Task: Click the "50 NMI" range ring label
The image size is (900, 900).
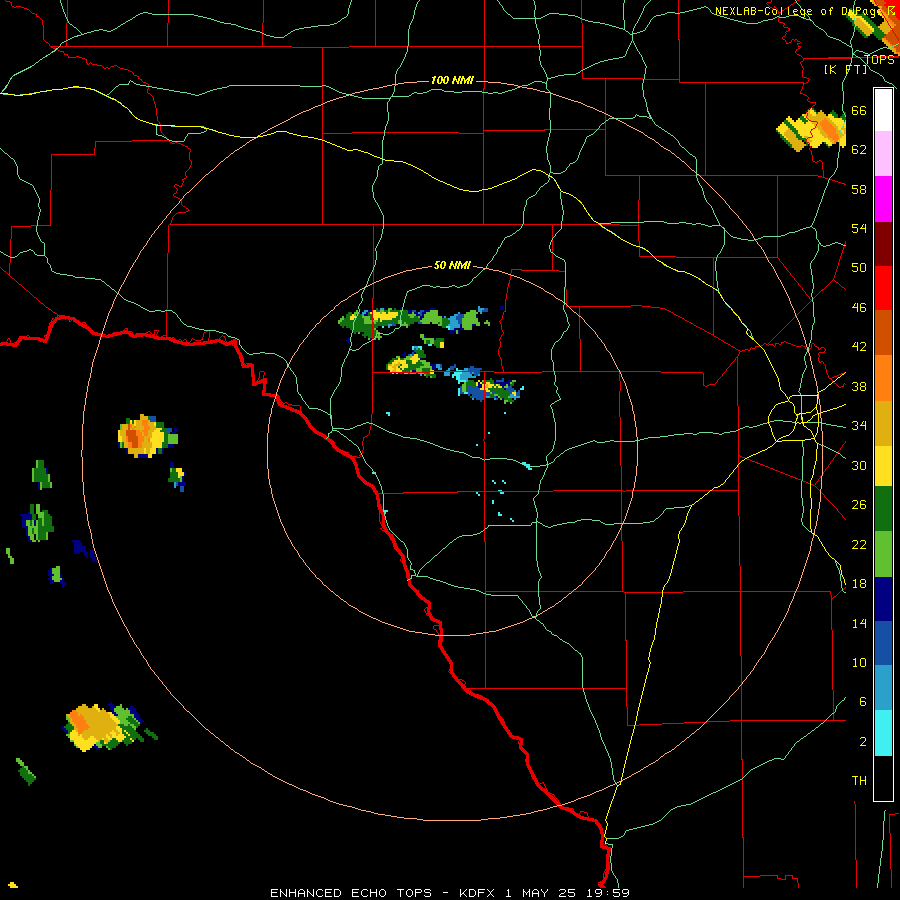Action: [452, 265]
